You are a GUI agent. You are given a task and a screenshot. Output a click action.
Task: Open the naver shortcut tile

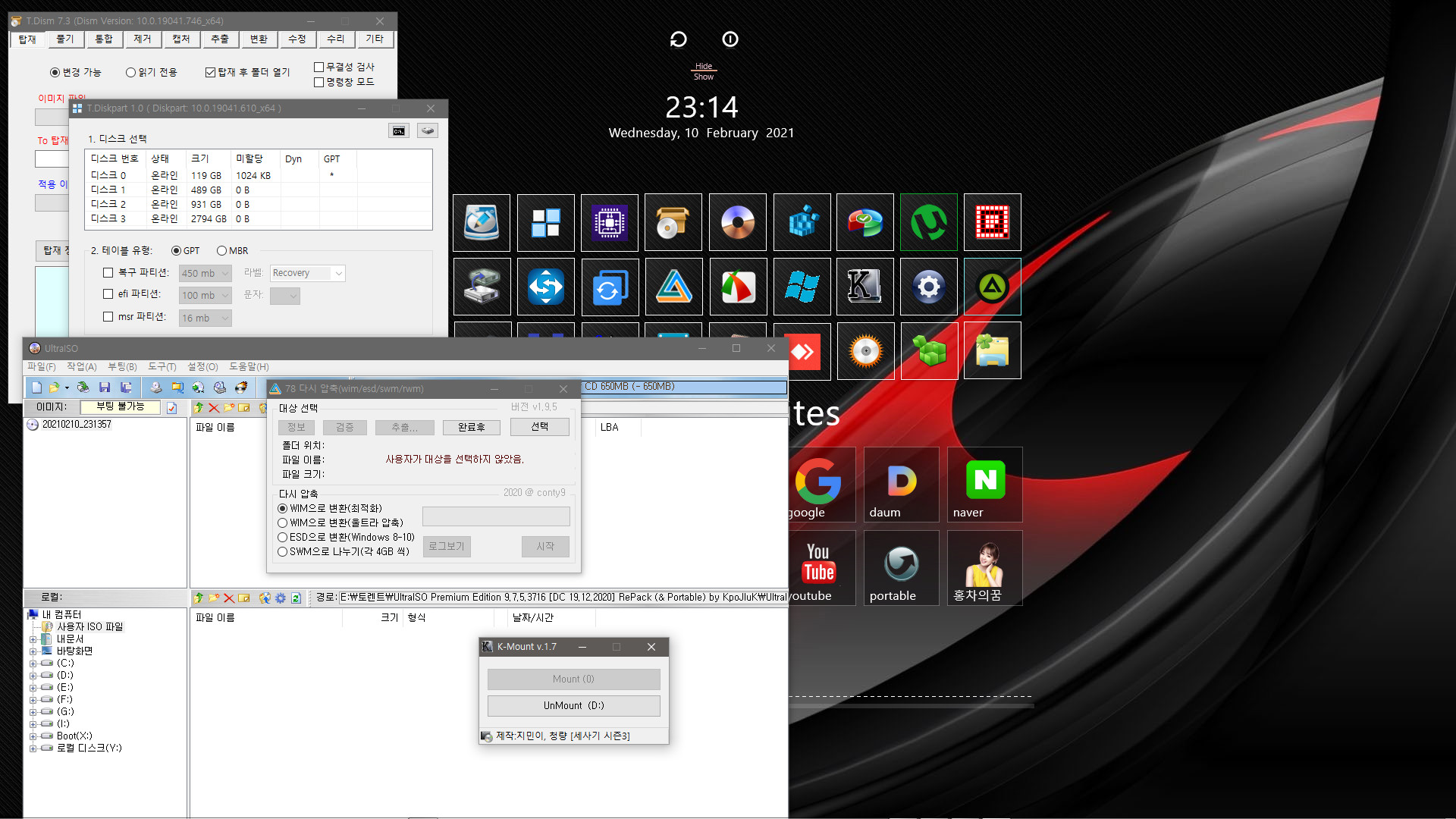(x=985, y=485)
